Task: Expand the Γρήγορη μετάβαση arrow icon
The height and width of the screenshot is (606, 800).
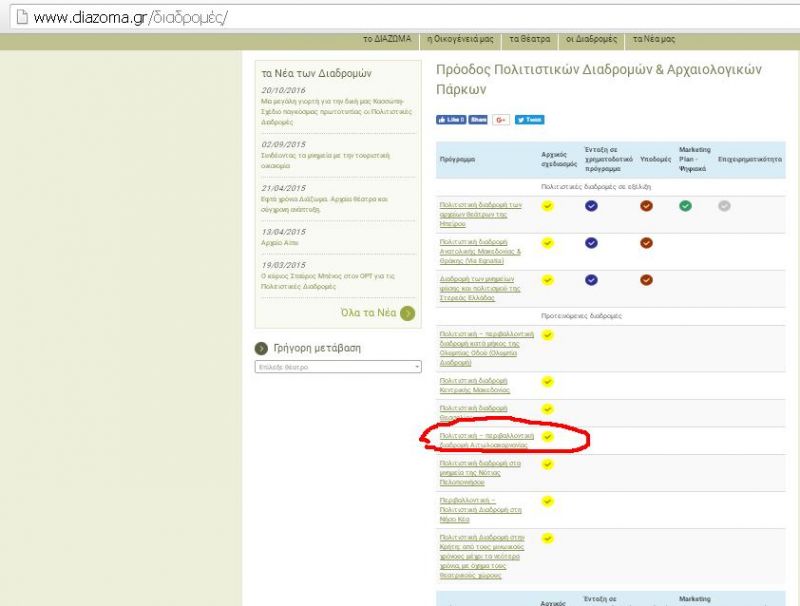Action: 263,349
